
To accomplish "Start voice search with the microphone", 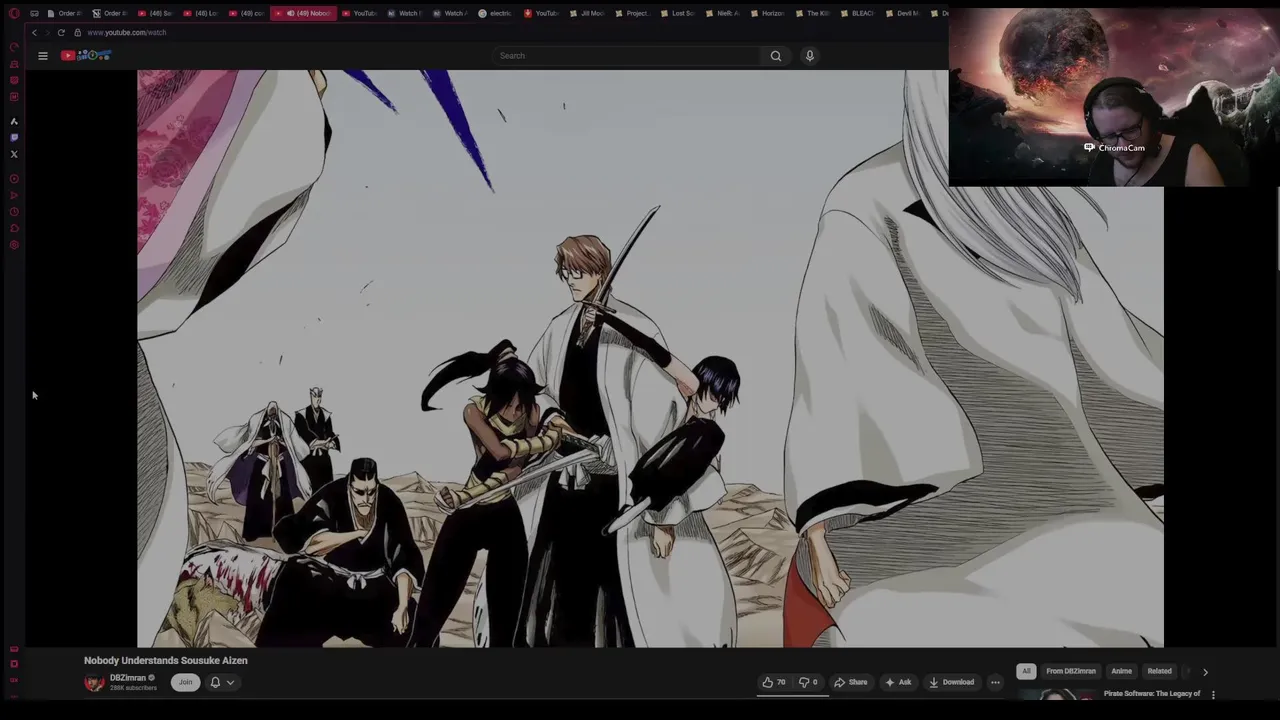I will click(x=810, y=56).
